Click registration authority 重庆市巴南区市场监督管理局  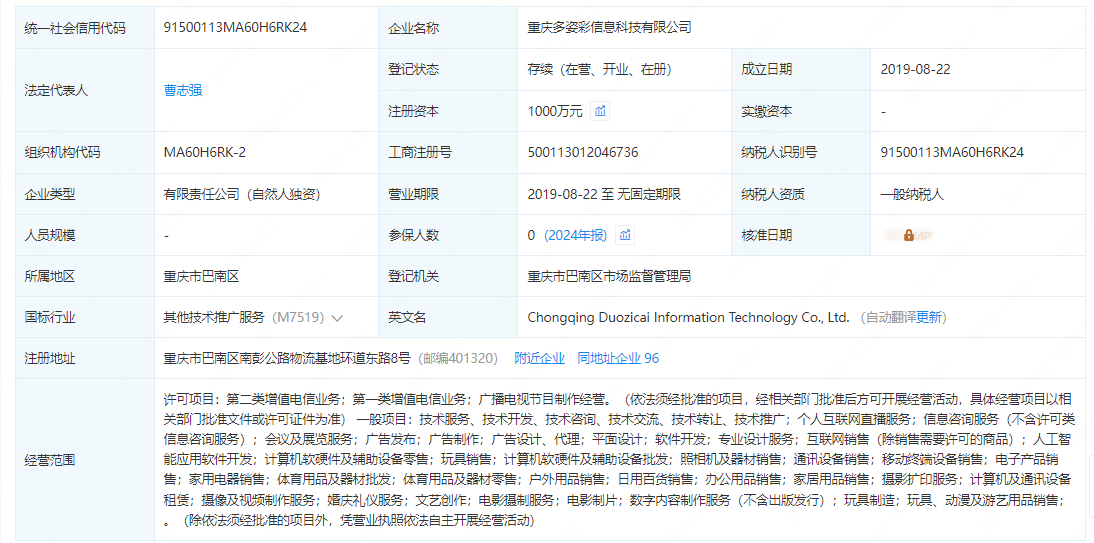pyautogui.click(x=609, y=276)
